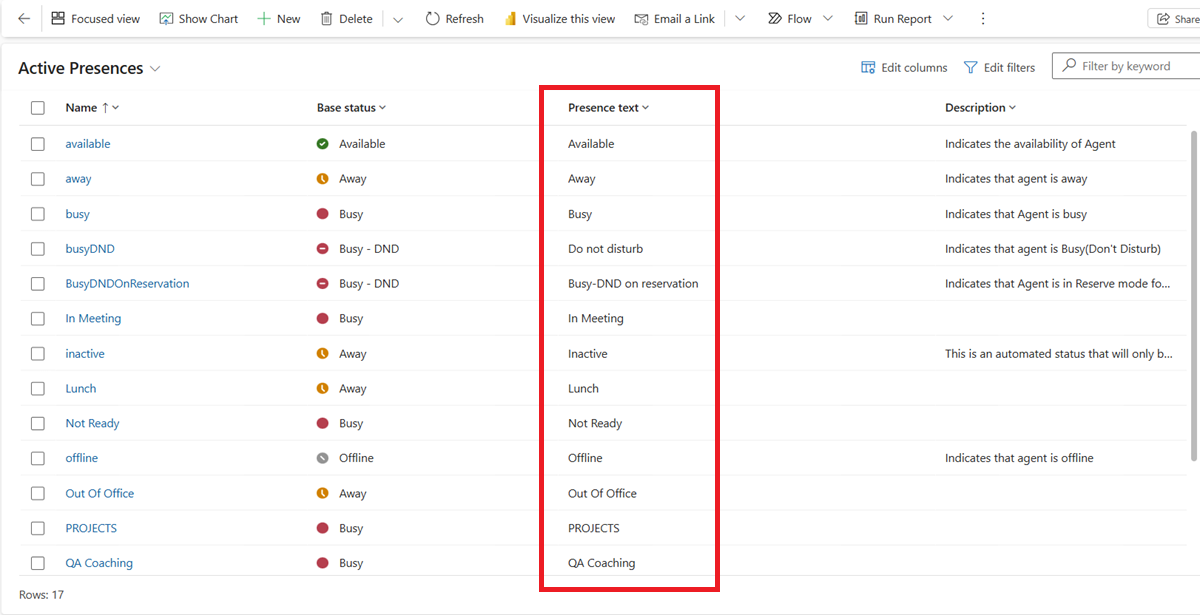Open the QA Coaching record link
The width and height of the screenshot is (1200, 615).
pos(99,563)
